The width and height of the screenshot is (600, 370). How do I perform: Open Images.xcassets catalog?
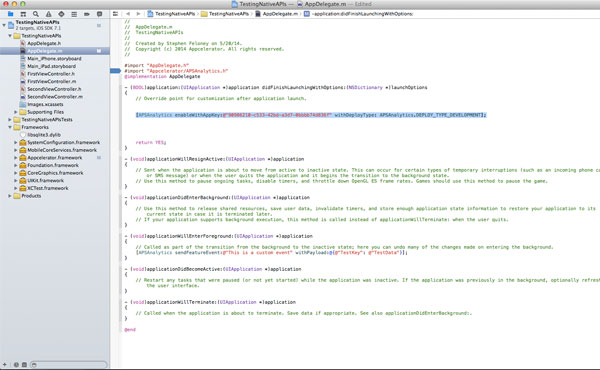click(x=45, y=104)
